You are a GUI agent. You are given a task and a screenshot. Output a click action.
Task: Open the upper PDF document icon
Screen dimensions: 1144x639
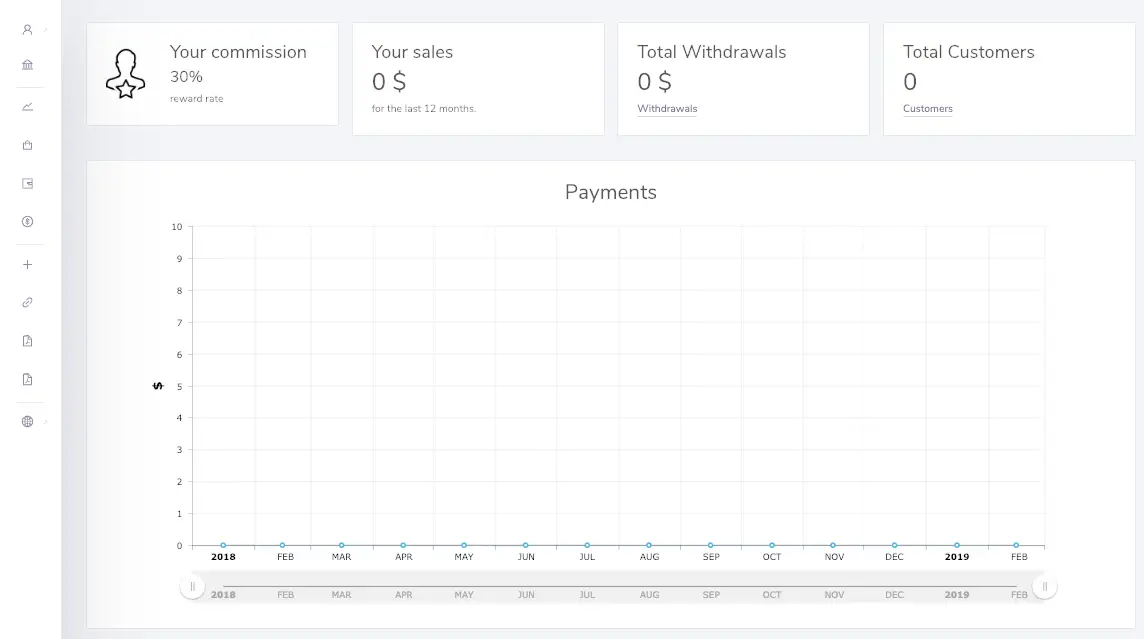[x=27, y=341]
